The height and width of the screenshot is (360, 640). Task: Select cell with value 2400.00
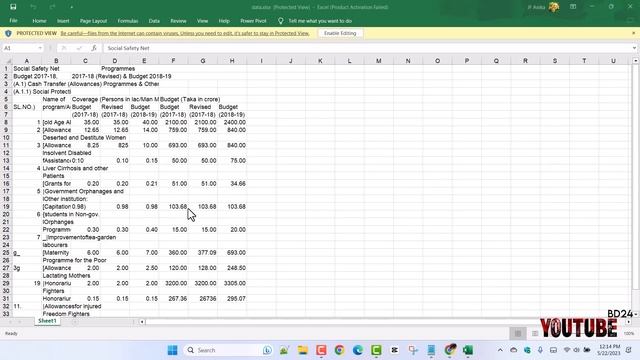click(232, 122)
